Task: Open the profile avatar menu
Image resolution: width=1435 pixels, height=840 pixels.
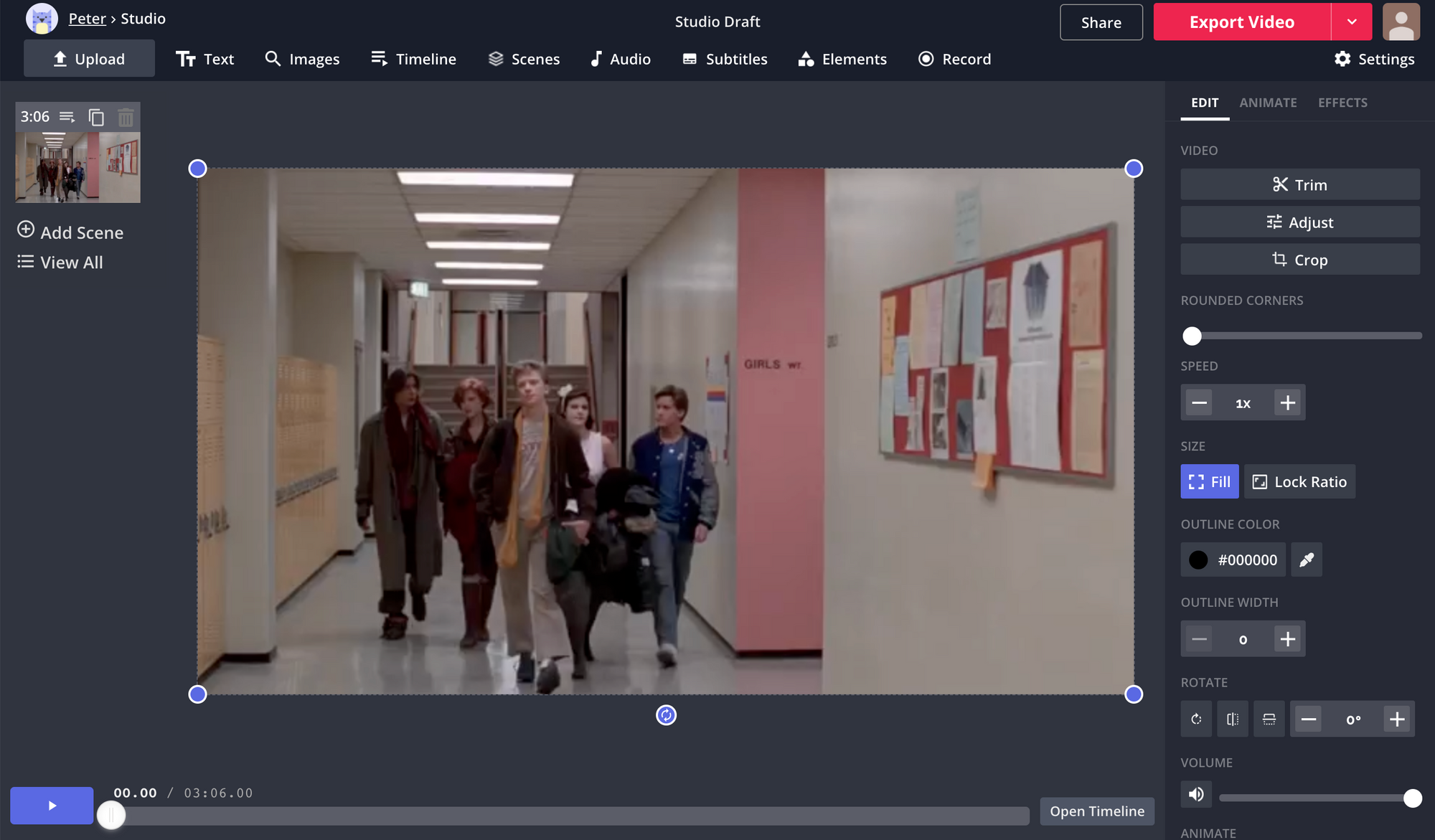Action: click(1401, 22)
